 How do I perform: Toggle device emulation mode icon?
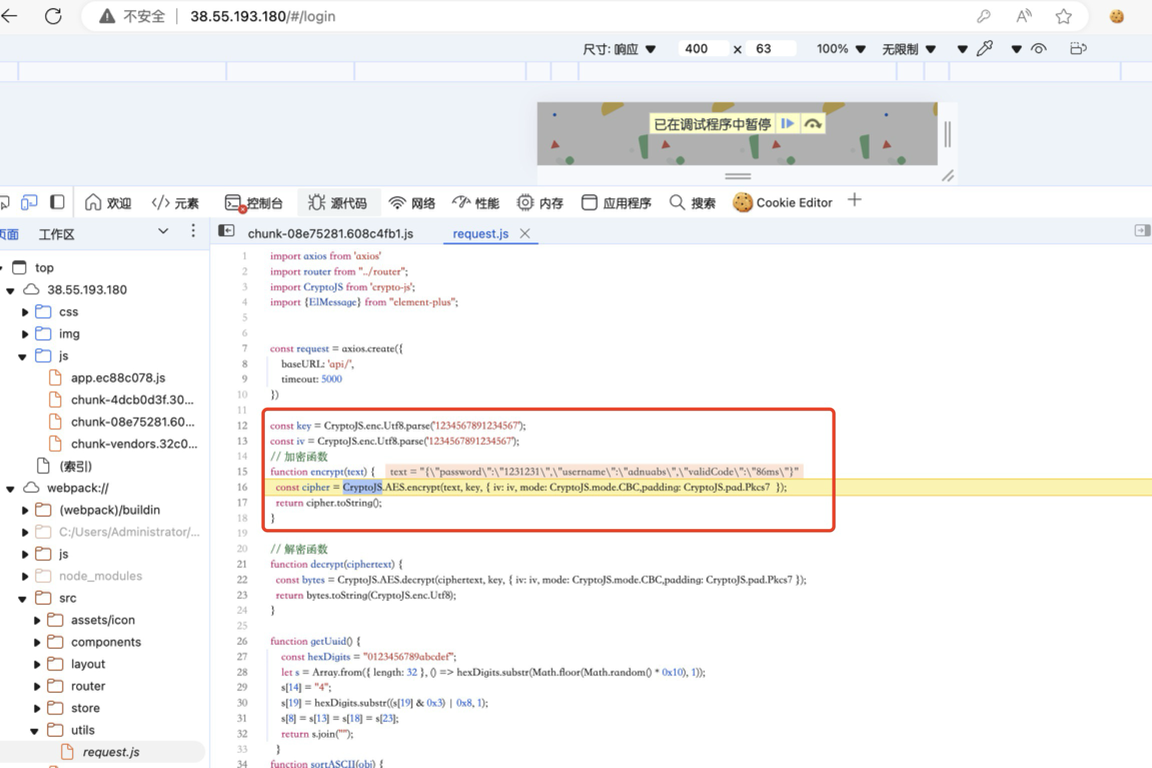[x=29, y=203]
